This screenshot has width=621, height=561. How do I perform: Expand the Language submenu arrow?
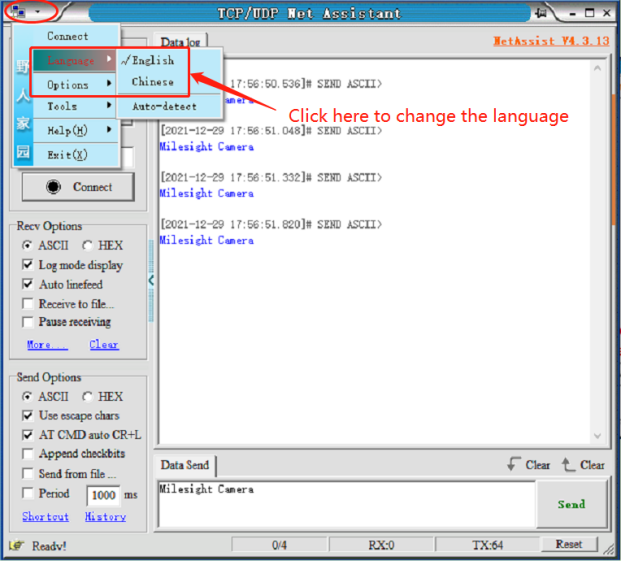[x=109, y=59]
